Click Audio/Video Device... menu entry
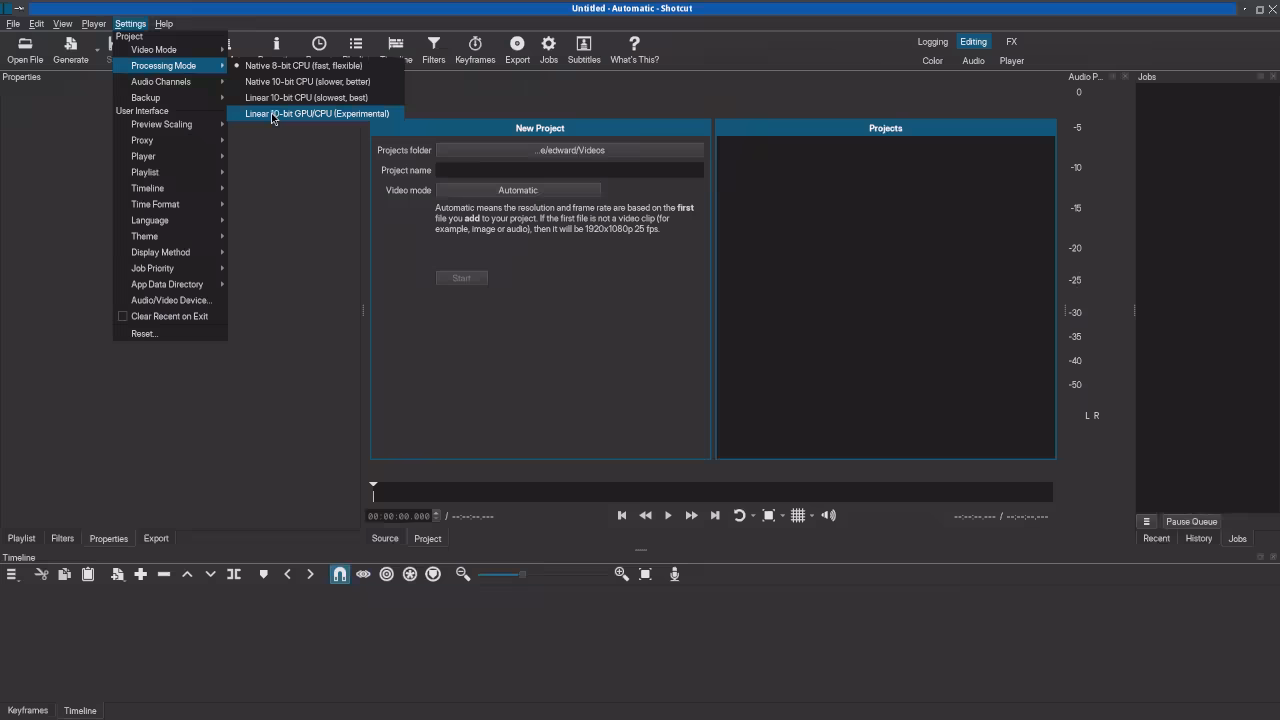Image resolution: width=1280 pixels, height=720 pixels. click(x=171, y=301)
